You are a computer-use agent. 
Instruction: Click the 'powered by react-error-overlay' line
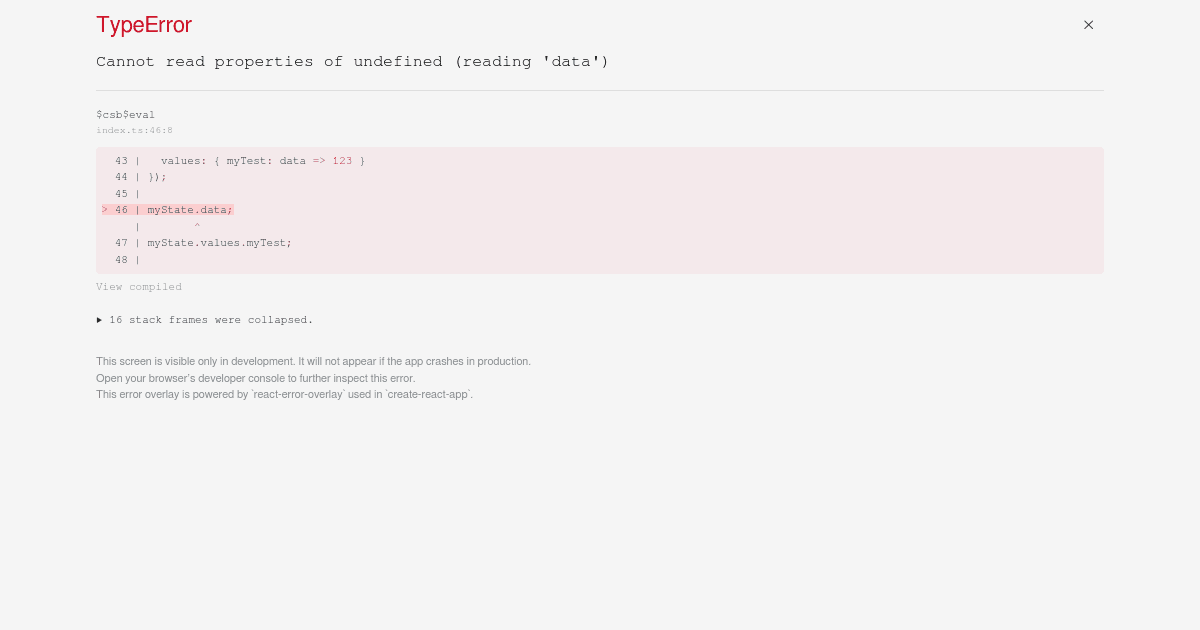pyautogui.click(x=284, y=394)
